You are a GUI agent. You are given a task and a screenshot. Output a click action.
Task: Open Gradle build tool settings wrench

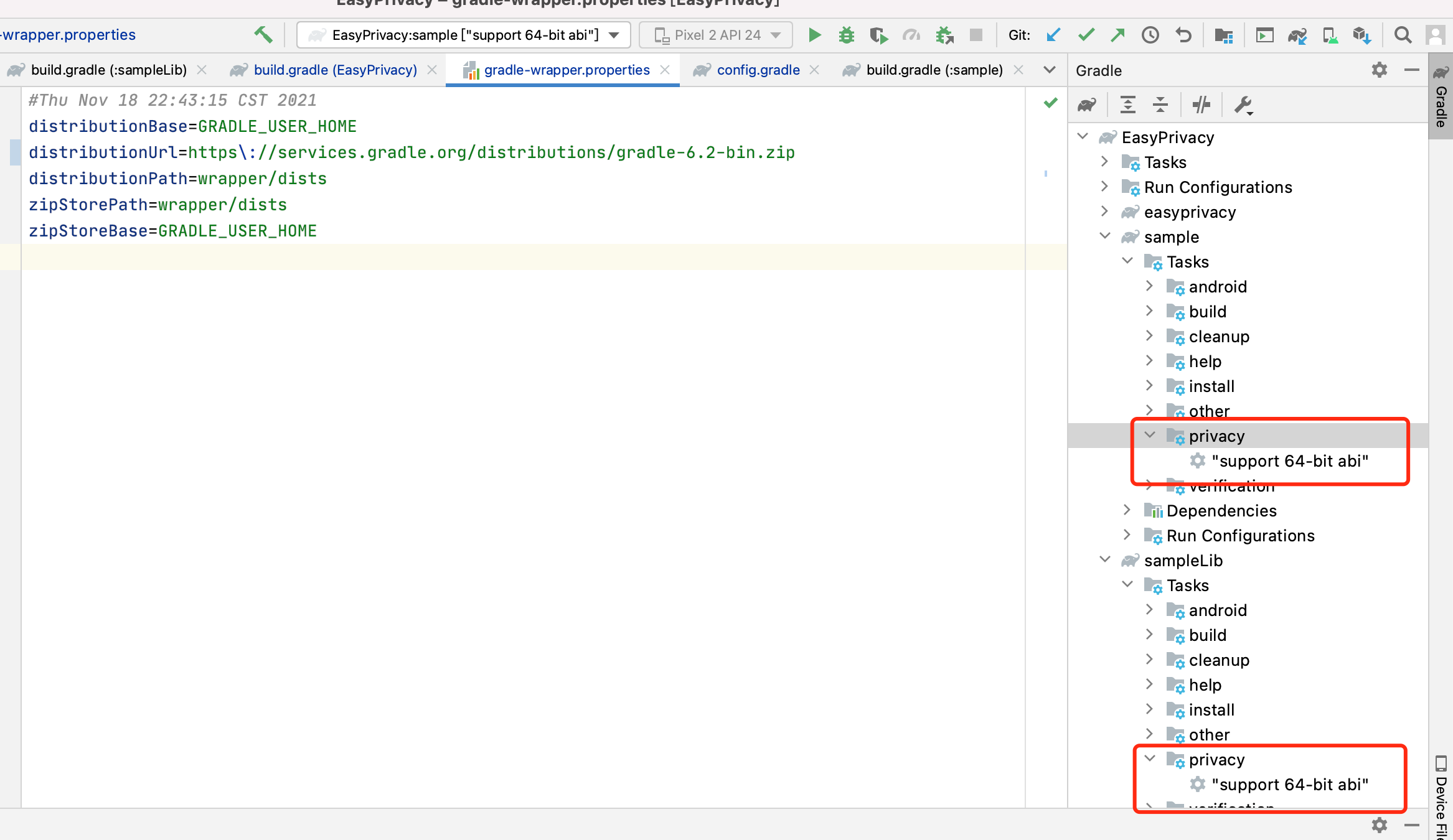pyautogui.click(x=1243, y=105)
